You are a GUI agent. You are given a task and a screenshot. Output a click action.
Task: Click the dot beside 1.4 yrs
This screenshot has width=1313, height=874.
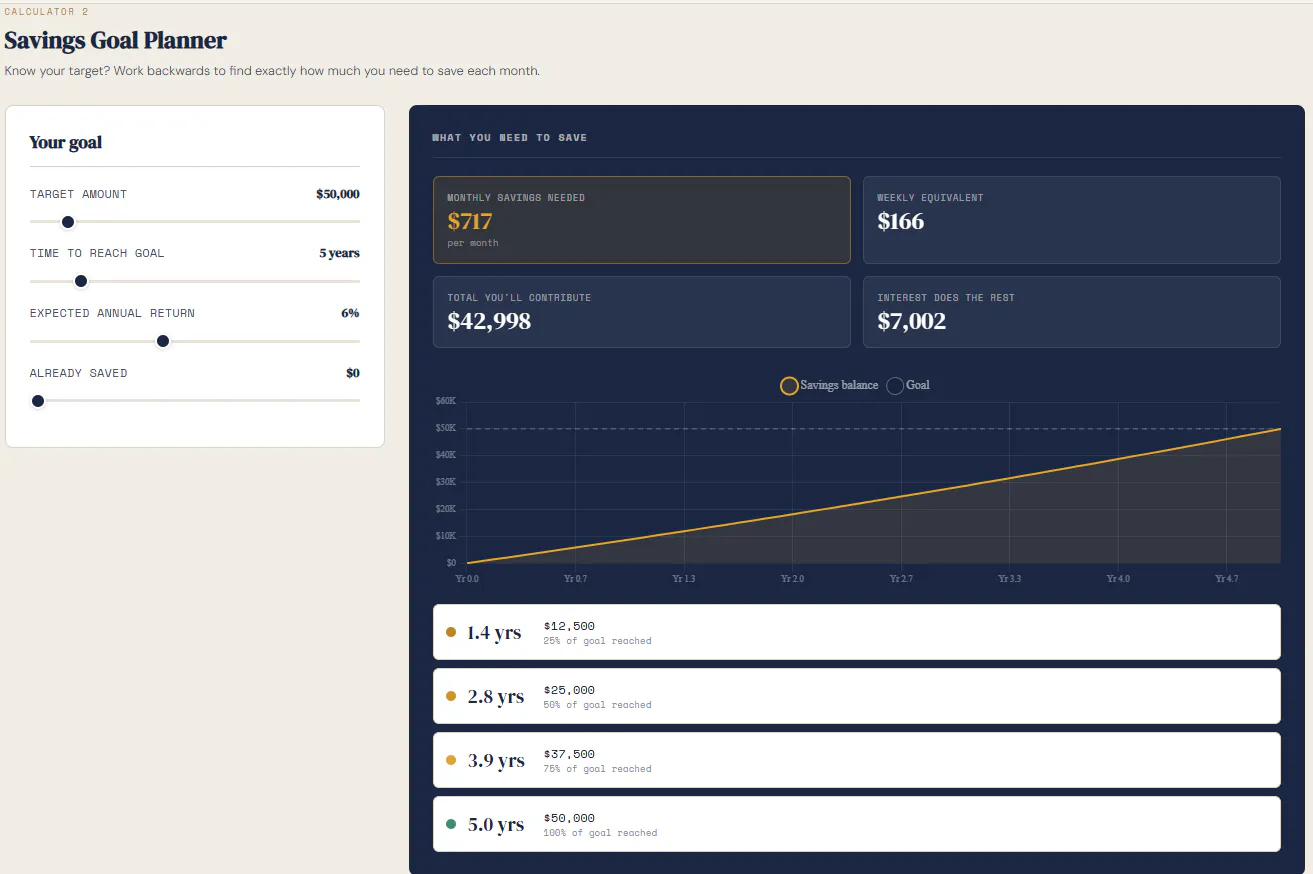[x=451, y=632]
